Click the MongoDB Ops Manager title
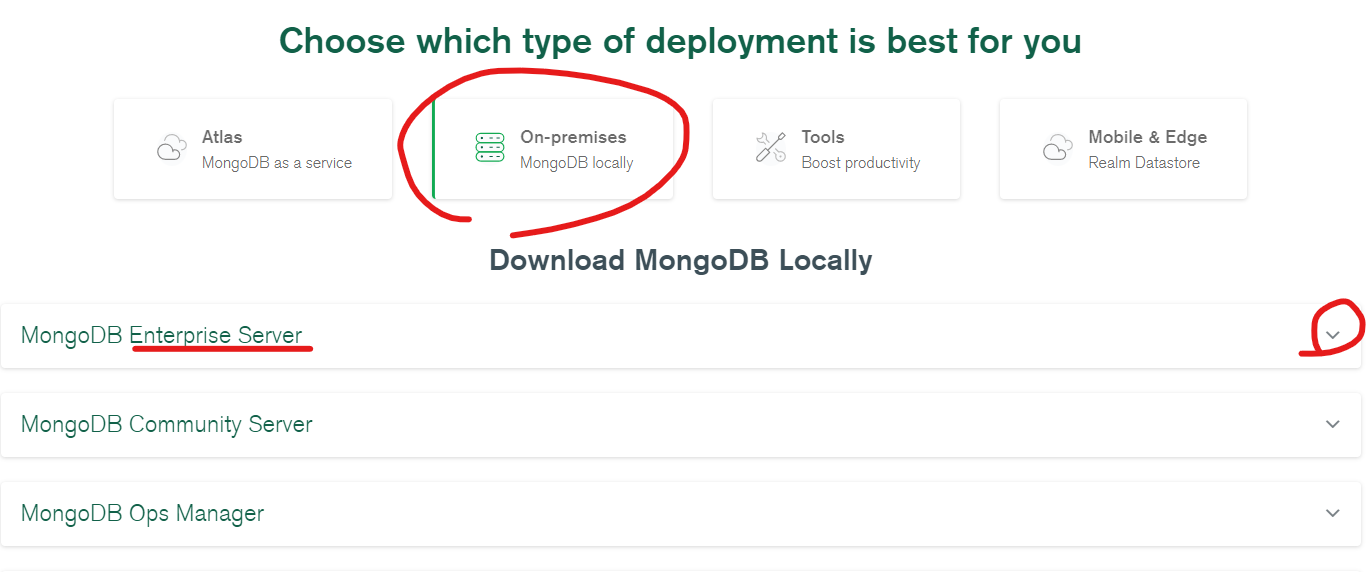 pyautogui.click(x=142, y=514)
